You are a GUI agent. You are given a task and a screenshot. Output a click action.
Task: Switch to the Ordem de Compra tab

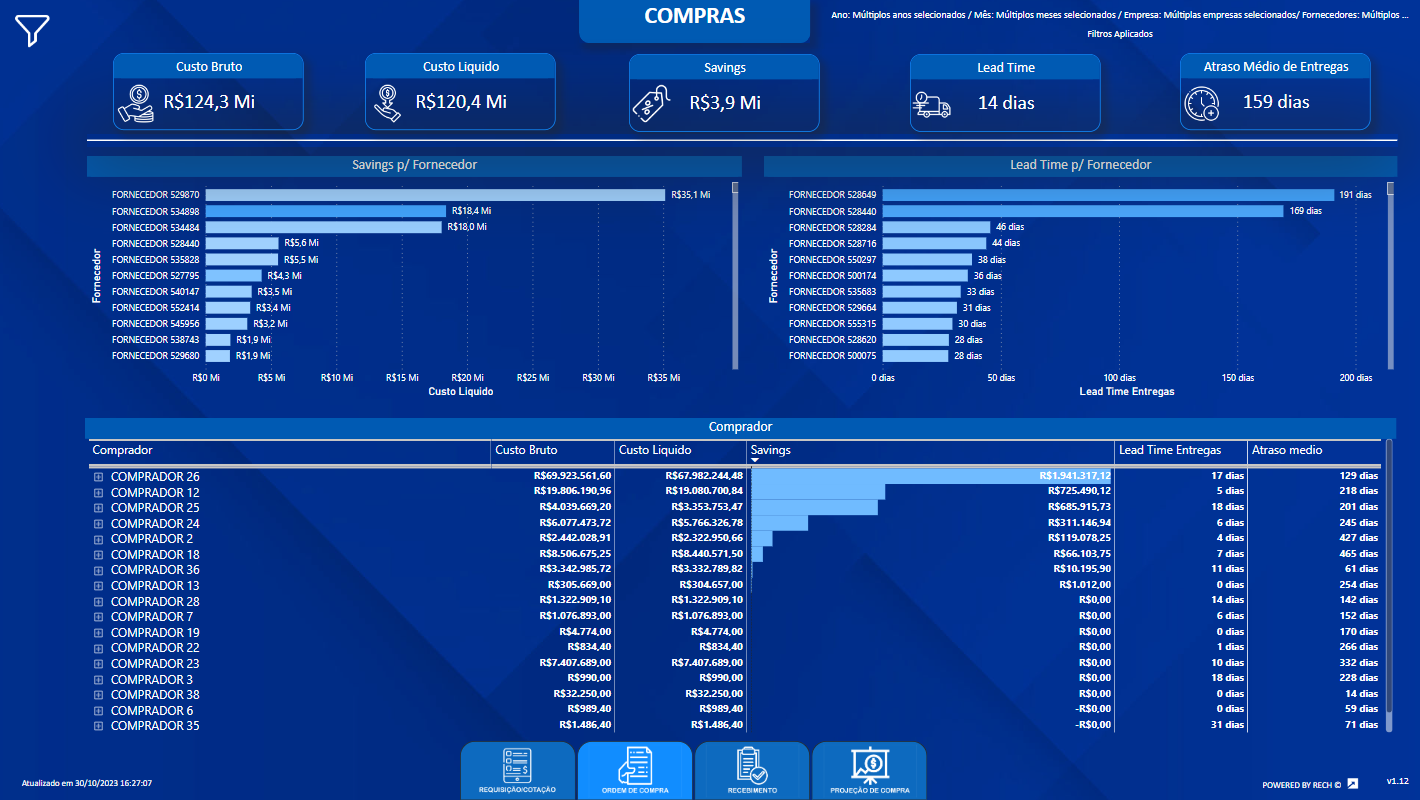tap(634, 771)
